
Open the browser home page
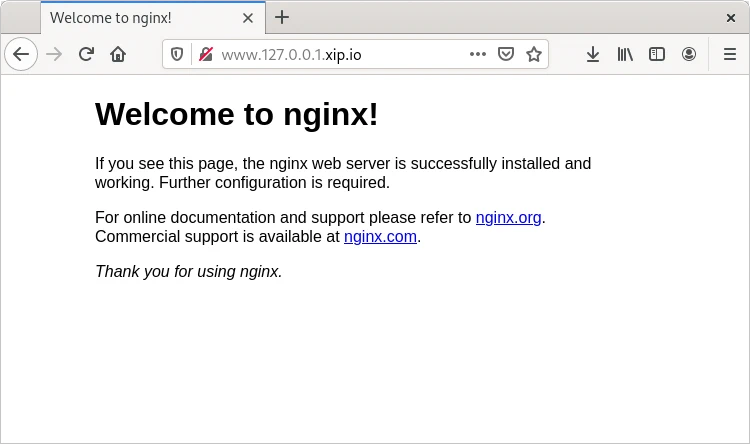(118, 55)
